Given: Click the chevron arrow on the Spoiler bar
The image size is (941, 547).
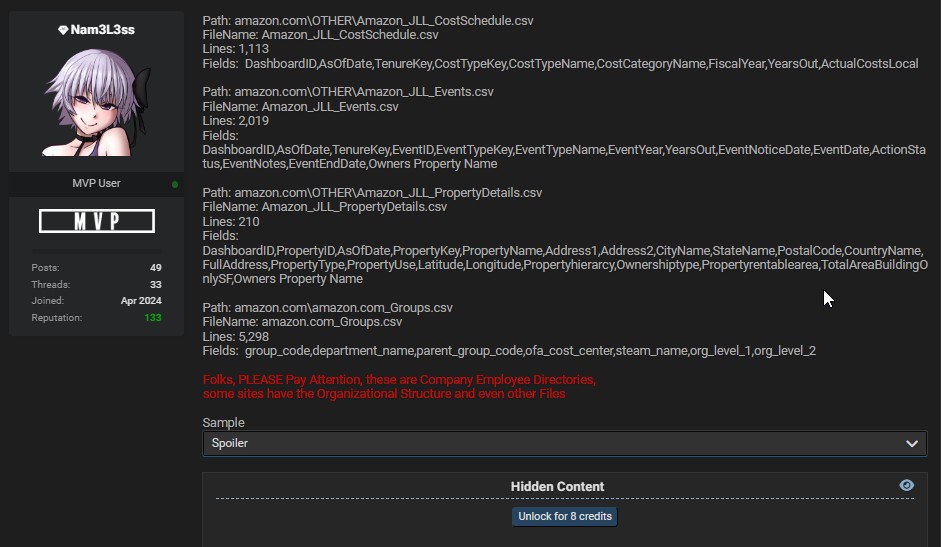Looking at the screenshot, I should pyautogui.click(x=912, y=443).
